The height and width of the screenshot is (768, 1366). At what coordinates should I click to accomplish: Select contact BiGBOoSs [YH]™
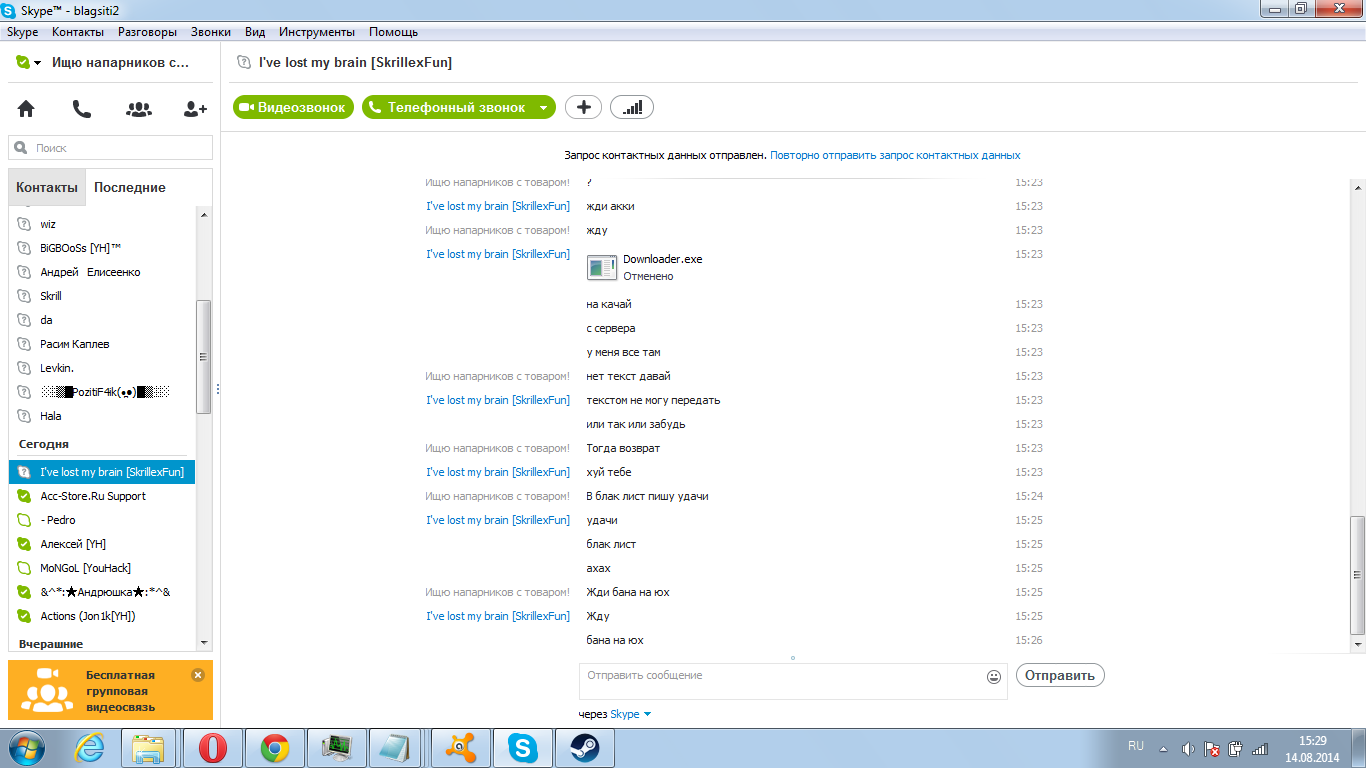102,248
